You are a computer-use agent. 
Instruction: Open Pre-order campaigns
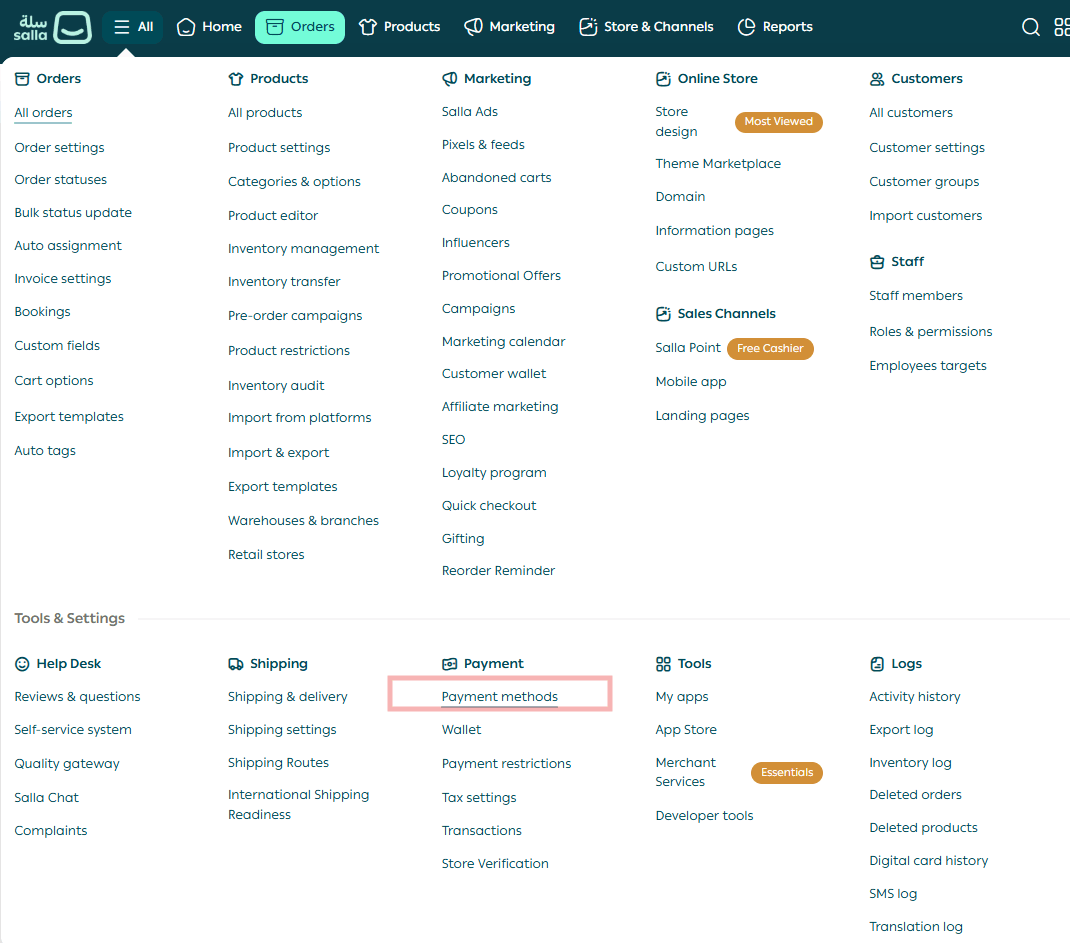click(x=295, y=315)
